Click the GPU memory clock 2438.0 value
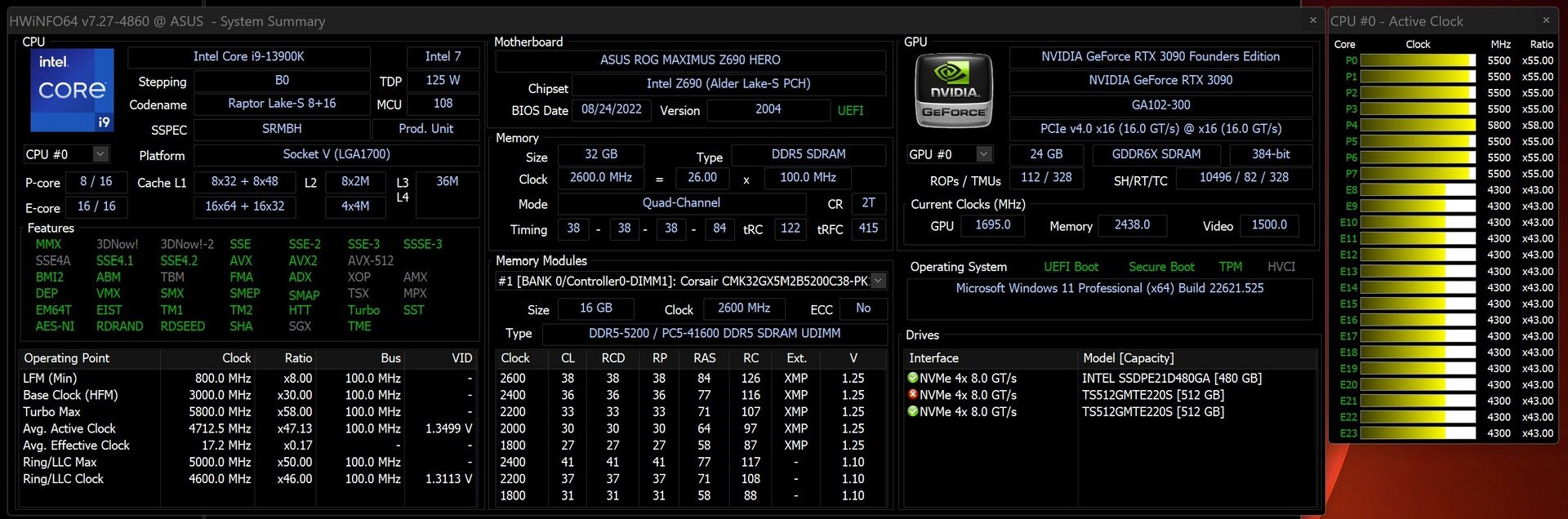This screenshot has height=519, width=1568. (x=1132, y=225)
